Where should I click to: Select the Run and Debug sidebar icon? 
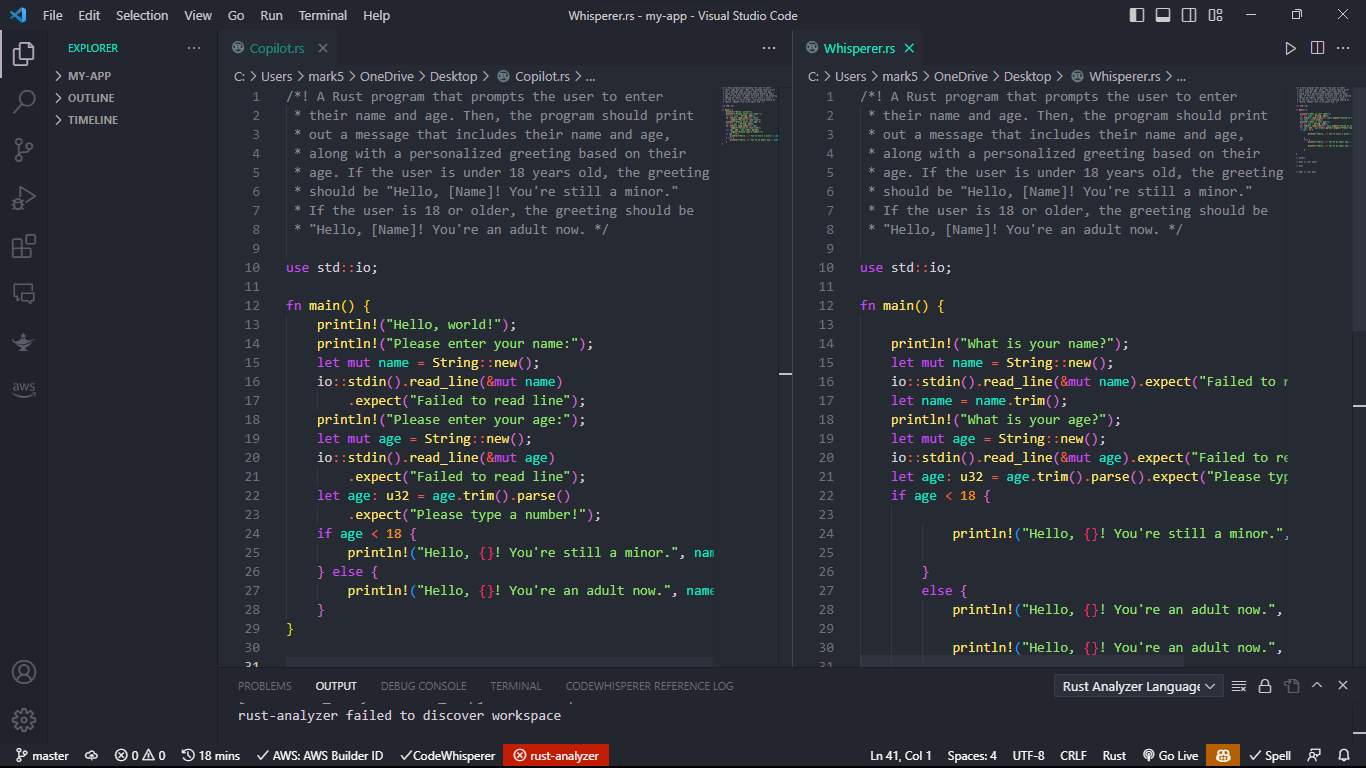24,198
